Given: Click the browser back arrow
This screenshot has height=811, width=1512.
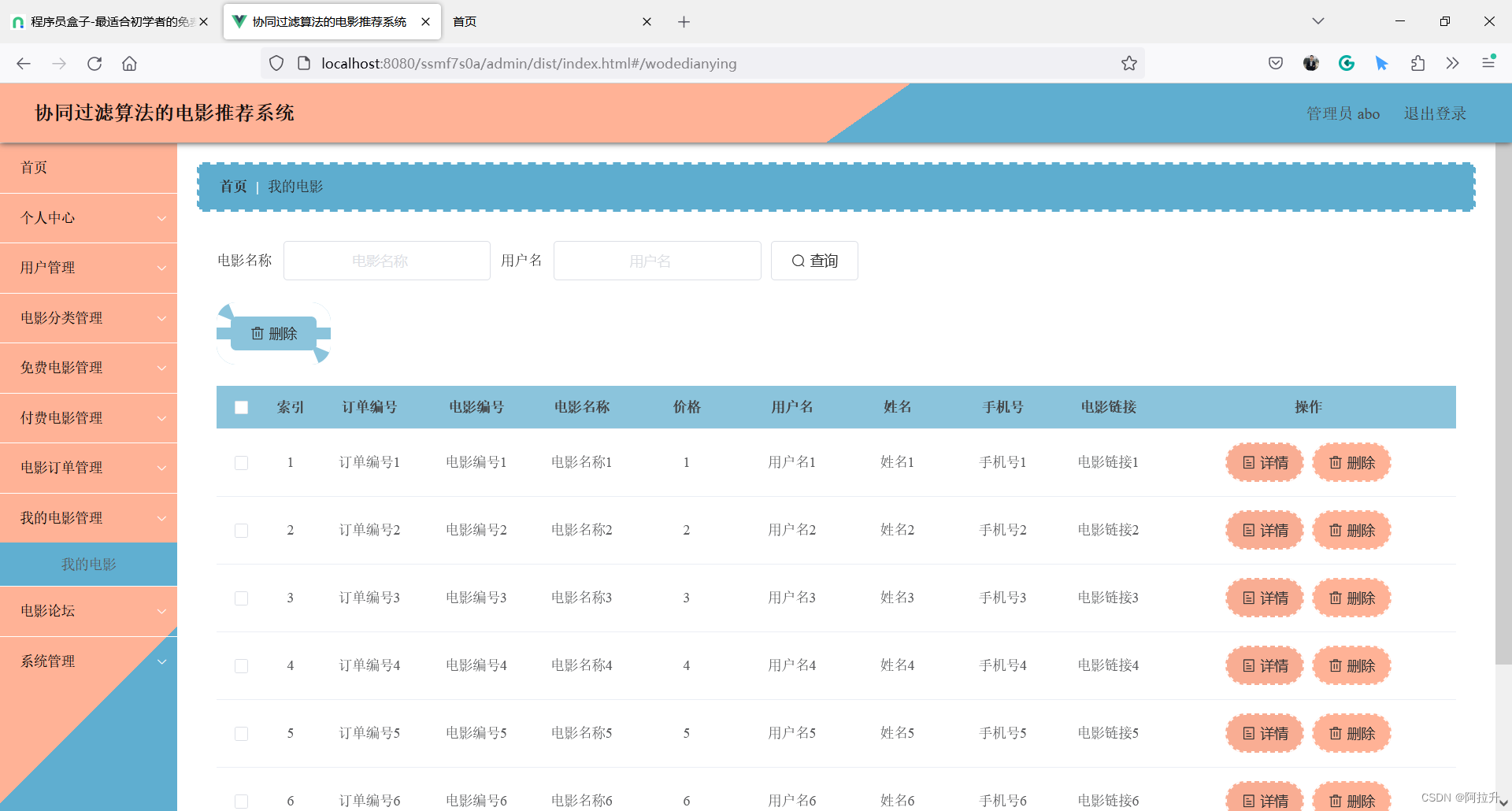Looking at the screenshot, I should (24, 64).
